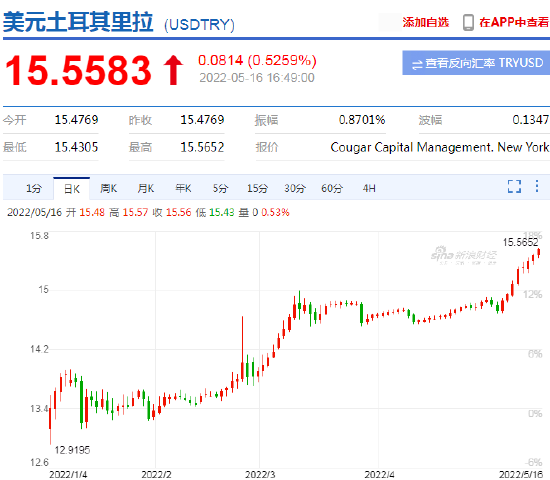Click the 15.8 y-axis price label

pyautogui.click(x=39, y=236)
